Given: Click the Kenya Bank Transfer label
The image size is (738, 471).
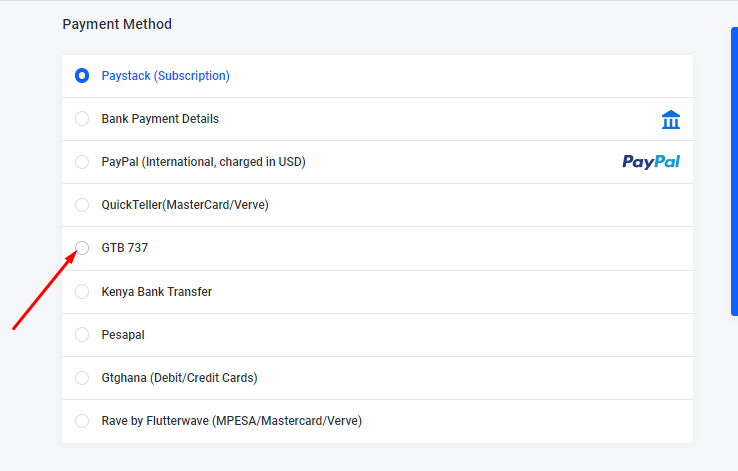Looking at the screenshot, I should (x=157, y=292).
